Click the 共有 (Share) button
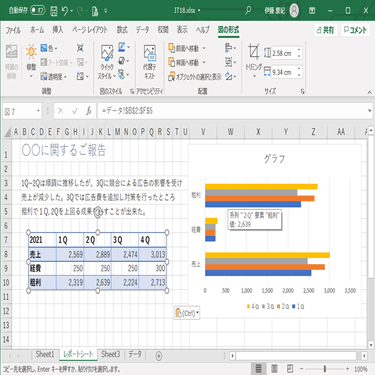This screenshot has width=375, height=375. 325,30
